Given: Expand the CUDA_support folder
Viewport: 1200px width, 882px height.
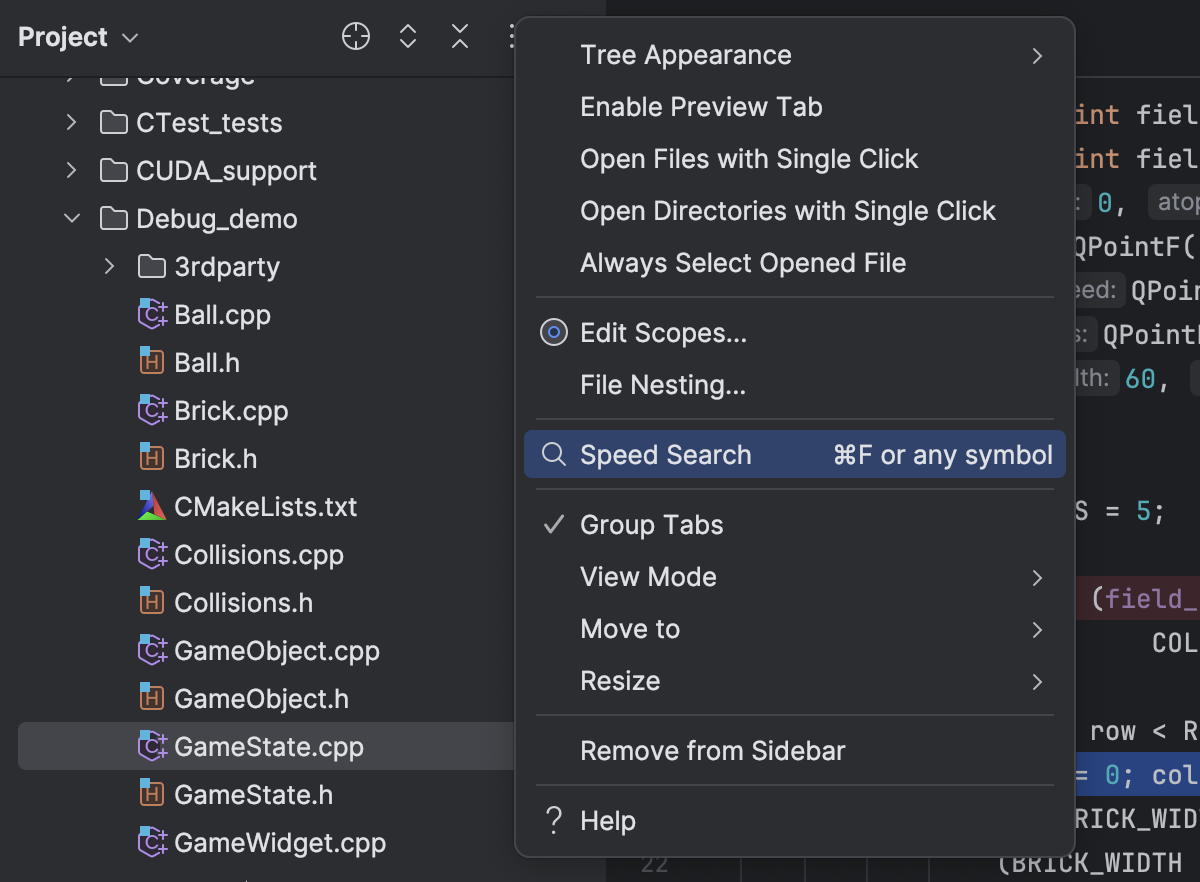Looking at the screenshot, I should 72,171.
